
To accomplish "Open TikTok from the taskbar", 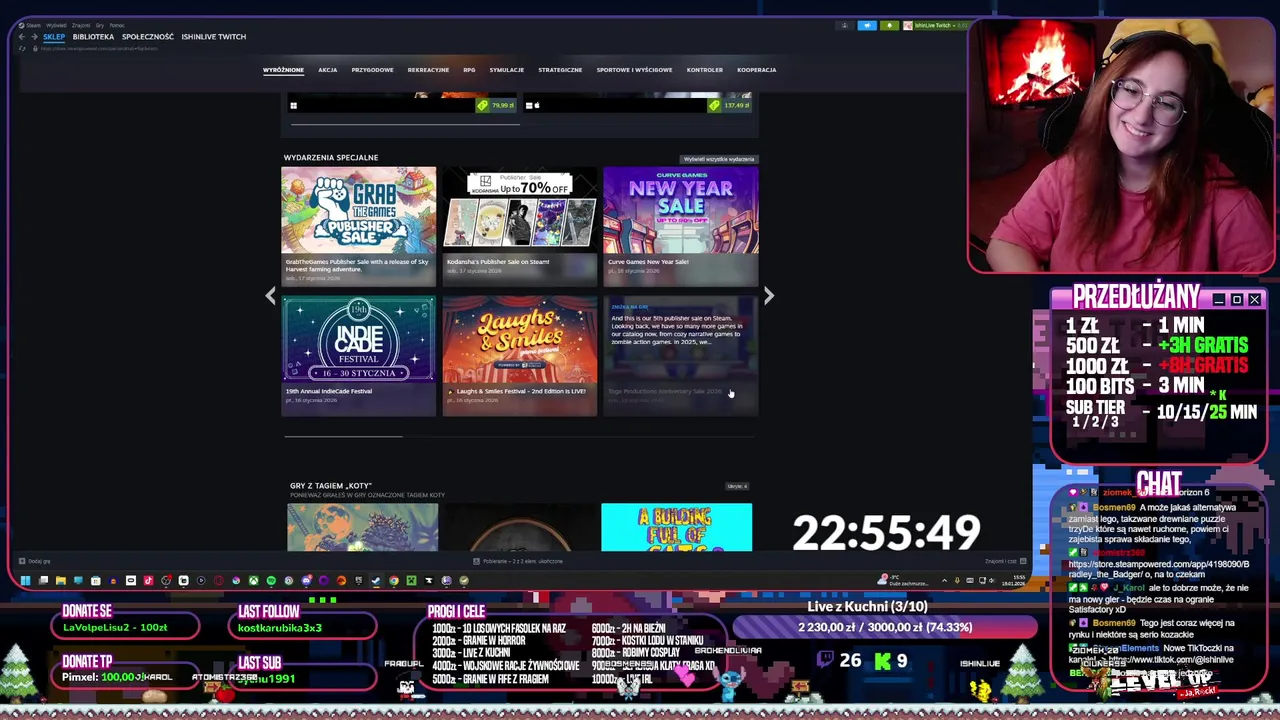I will 149,580.
